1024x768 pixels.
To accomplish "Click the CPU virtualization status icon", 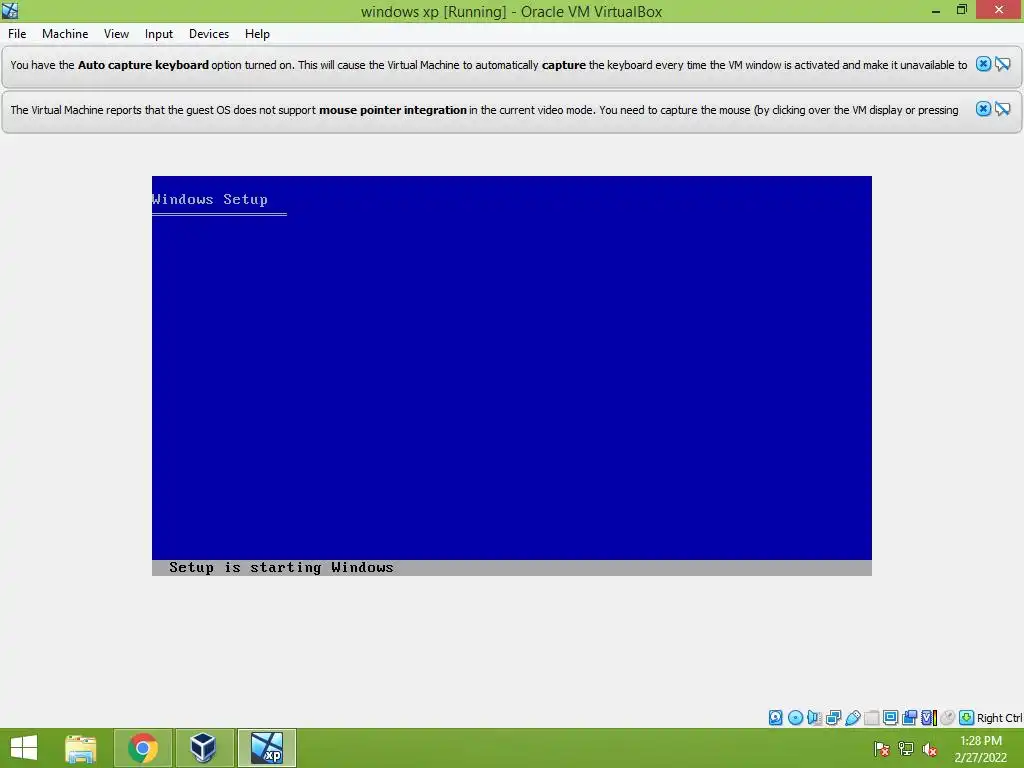I will pyautogui.click(x=929, y=718).
